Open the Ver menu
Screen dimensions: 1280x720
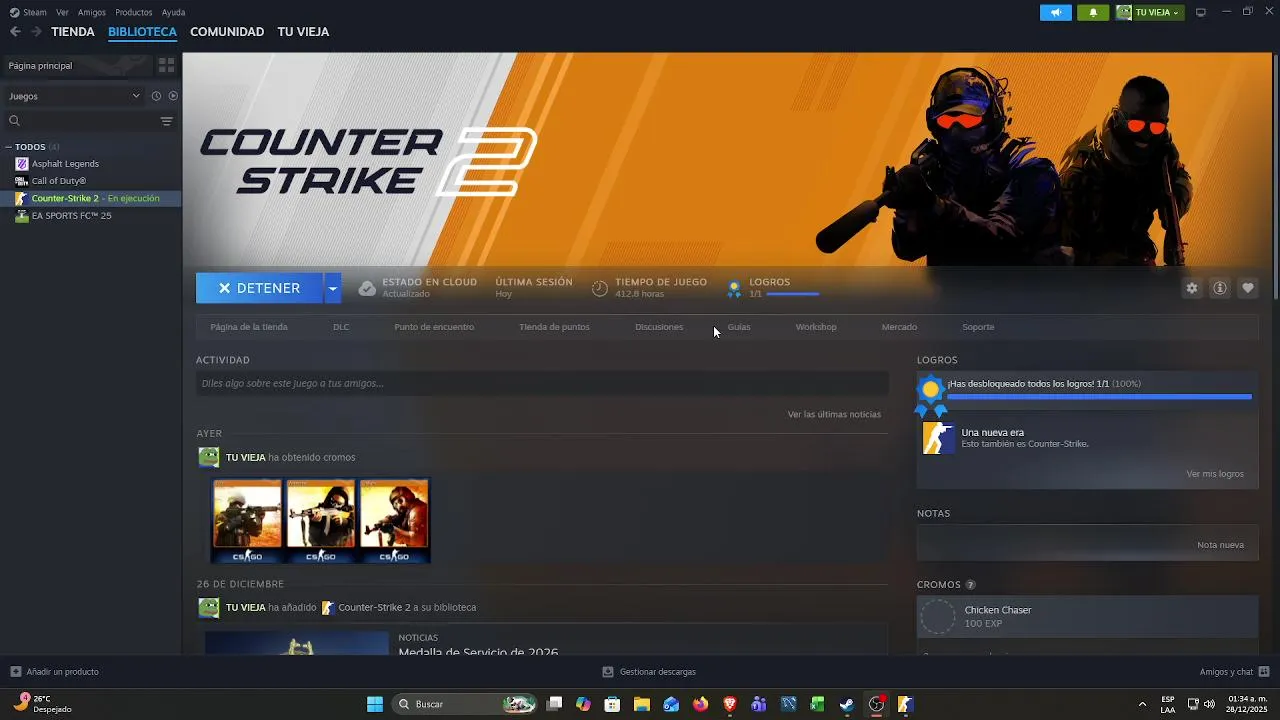[x=62, y=12]
